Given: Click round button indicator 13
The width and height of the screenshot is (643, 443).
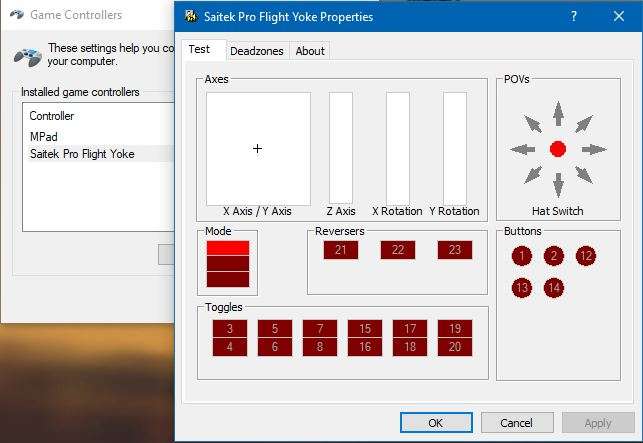Looking at the screenshot, I should 522,288.
